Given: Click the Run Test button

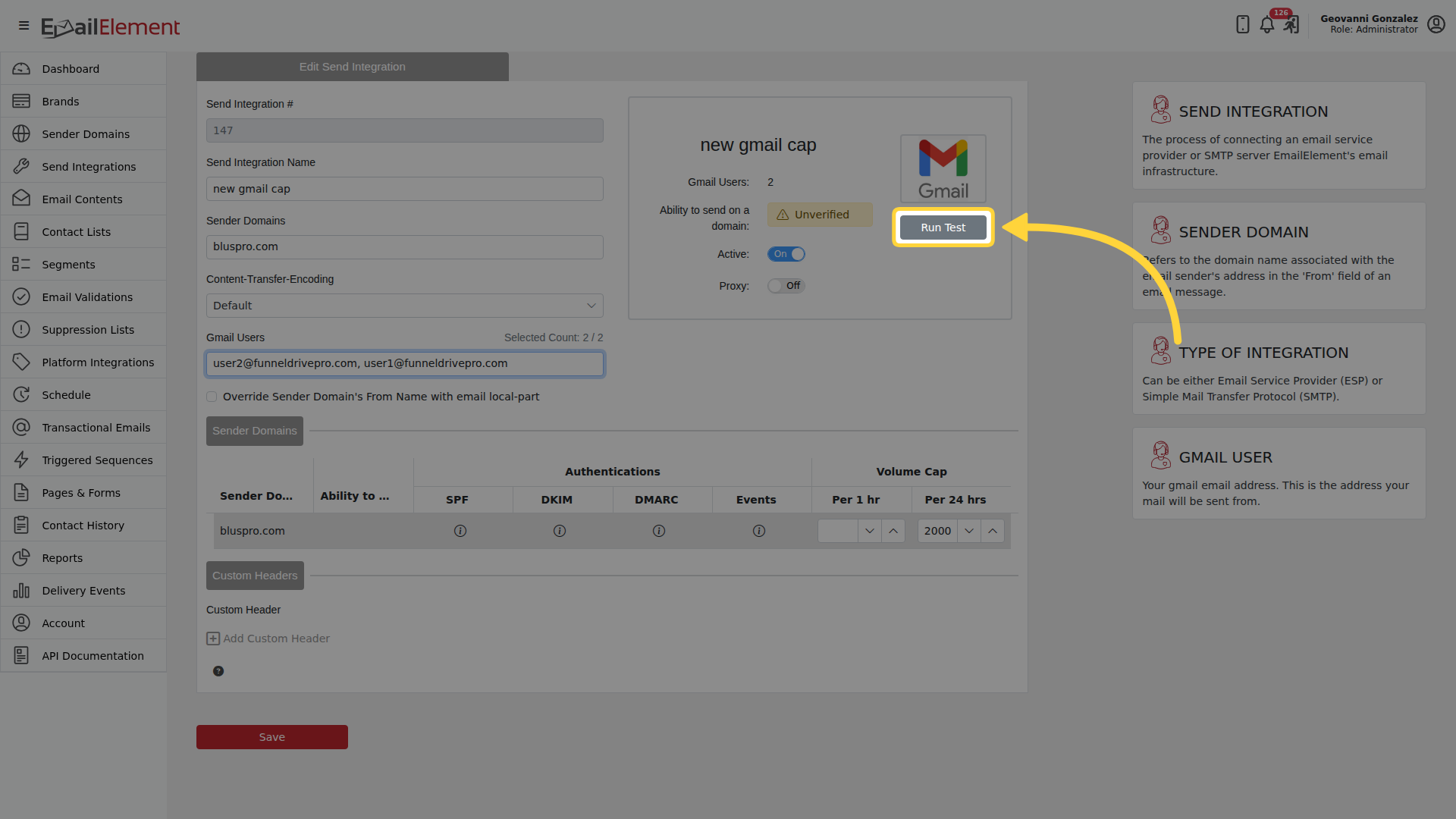Looking at the screenshot, I should 943,227.
